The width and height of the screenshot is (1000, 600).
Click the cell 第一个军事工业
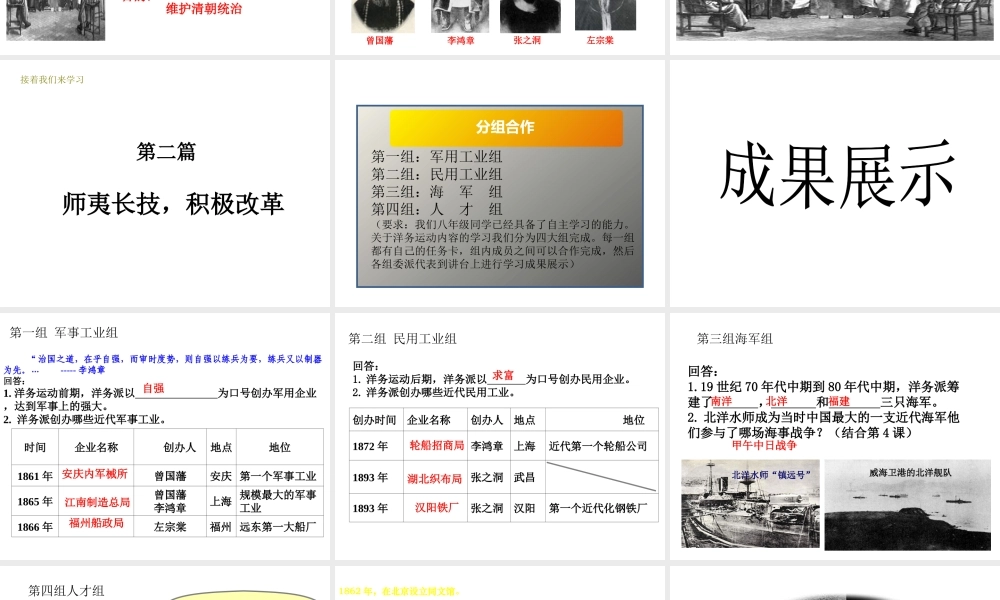tap(278, 476)
